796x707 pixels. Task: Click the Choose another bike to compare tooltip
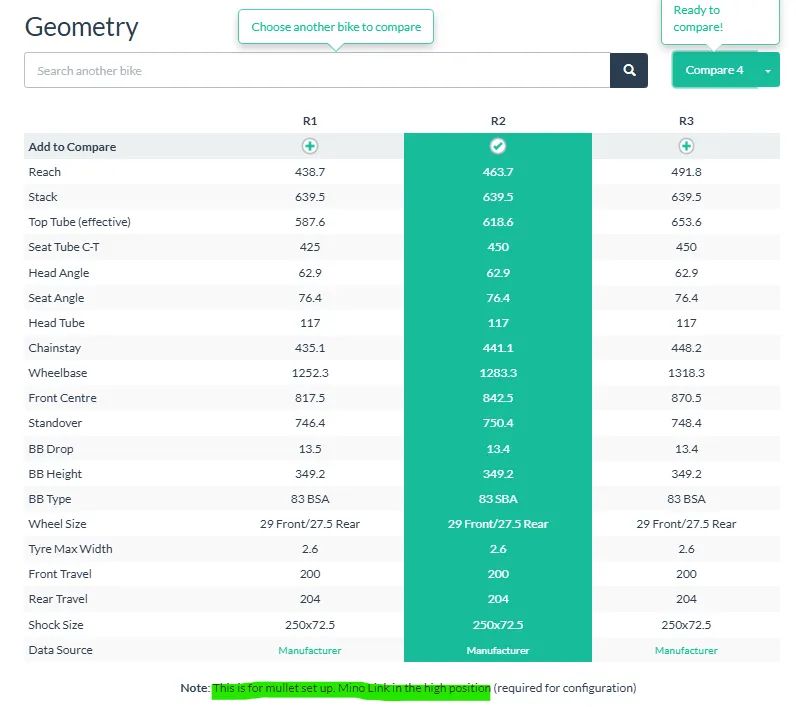click(x=336, y=27)
